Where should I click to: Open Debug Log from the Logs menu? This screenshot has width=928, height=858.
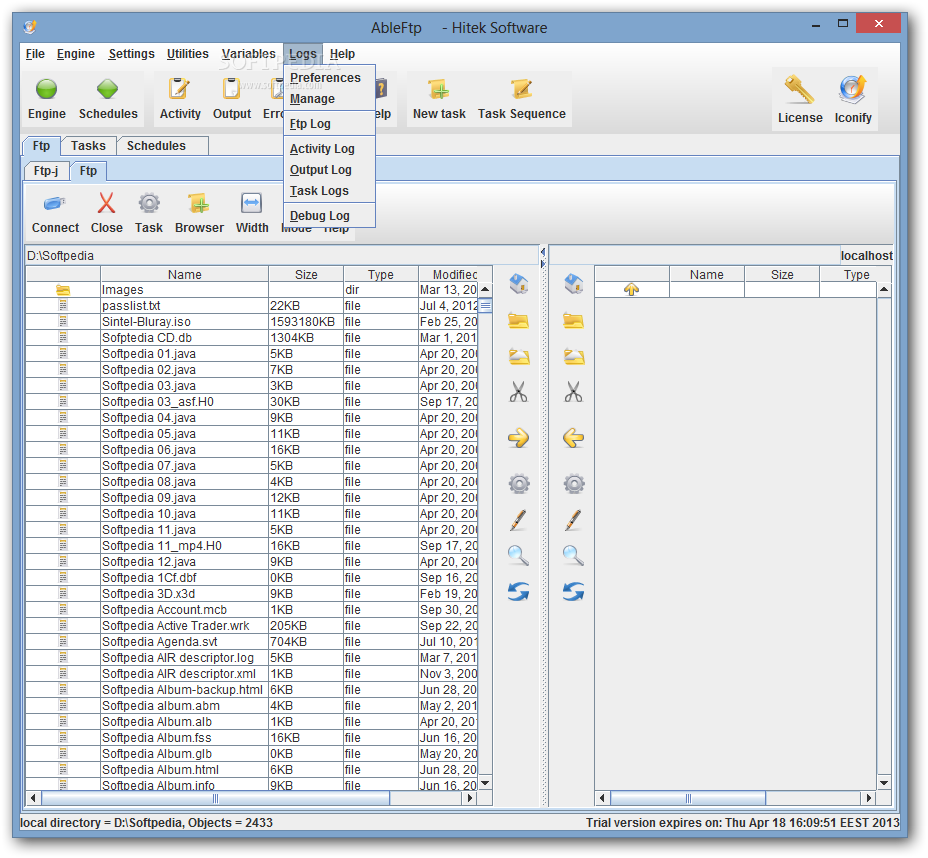coord(329,216)
